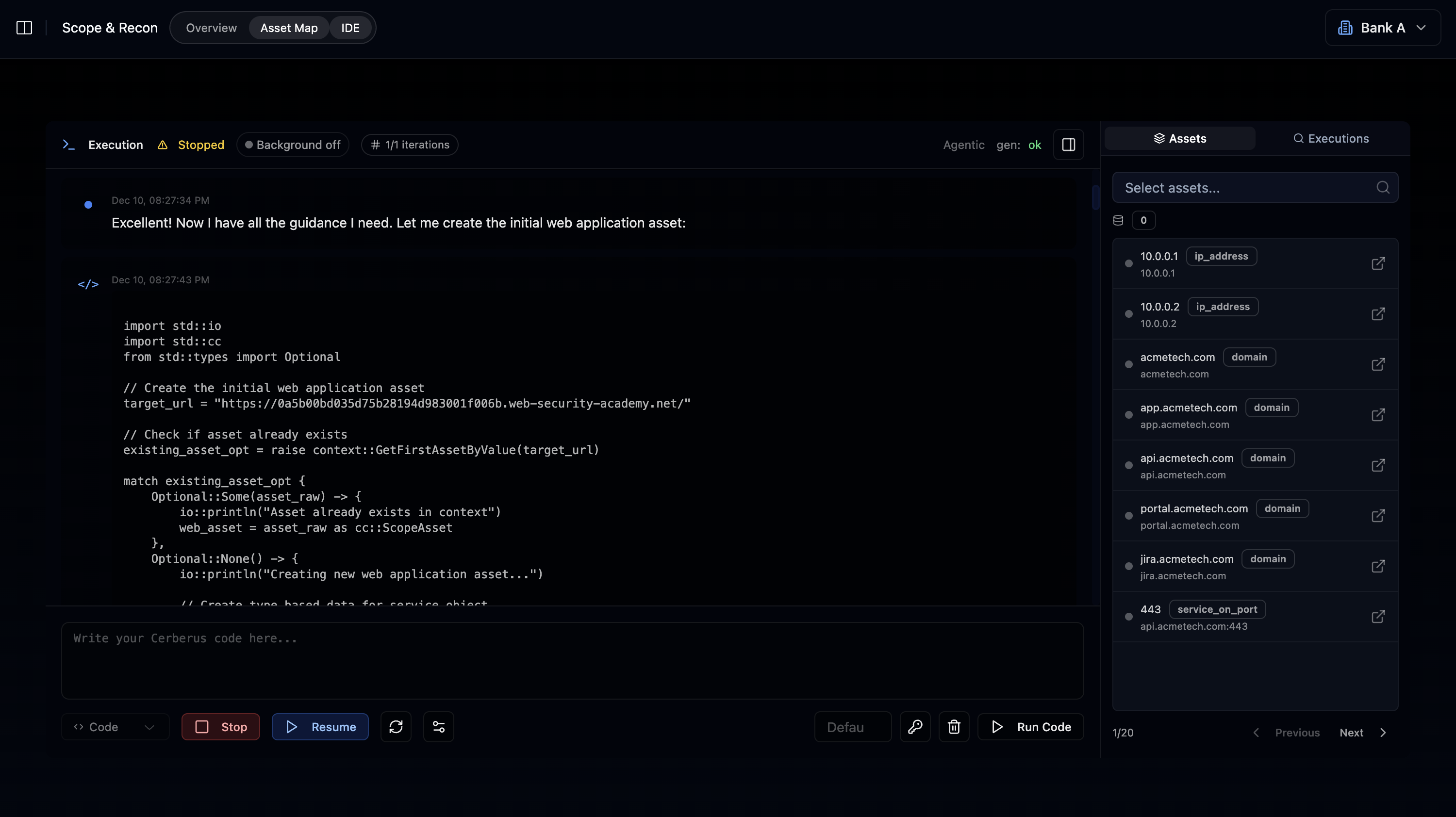Image resolution: width=1456 pixels, height=817 pixels.
Task: Refresh the execution with the reload icon
Action: pyautogui.click(x=396, y=727)
